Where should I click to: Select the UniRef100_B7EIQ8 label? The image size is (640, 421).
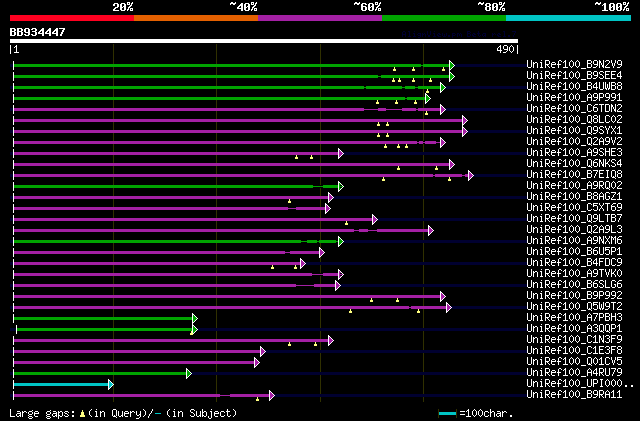click(574, 174)
